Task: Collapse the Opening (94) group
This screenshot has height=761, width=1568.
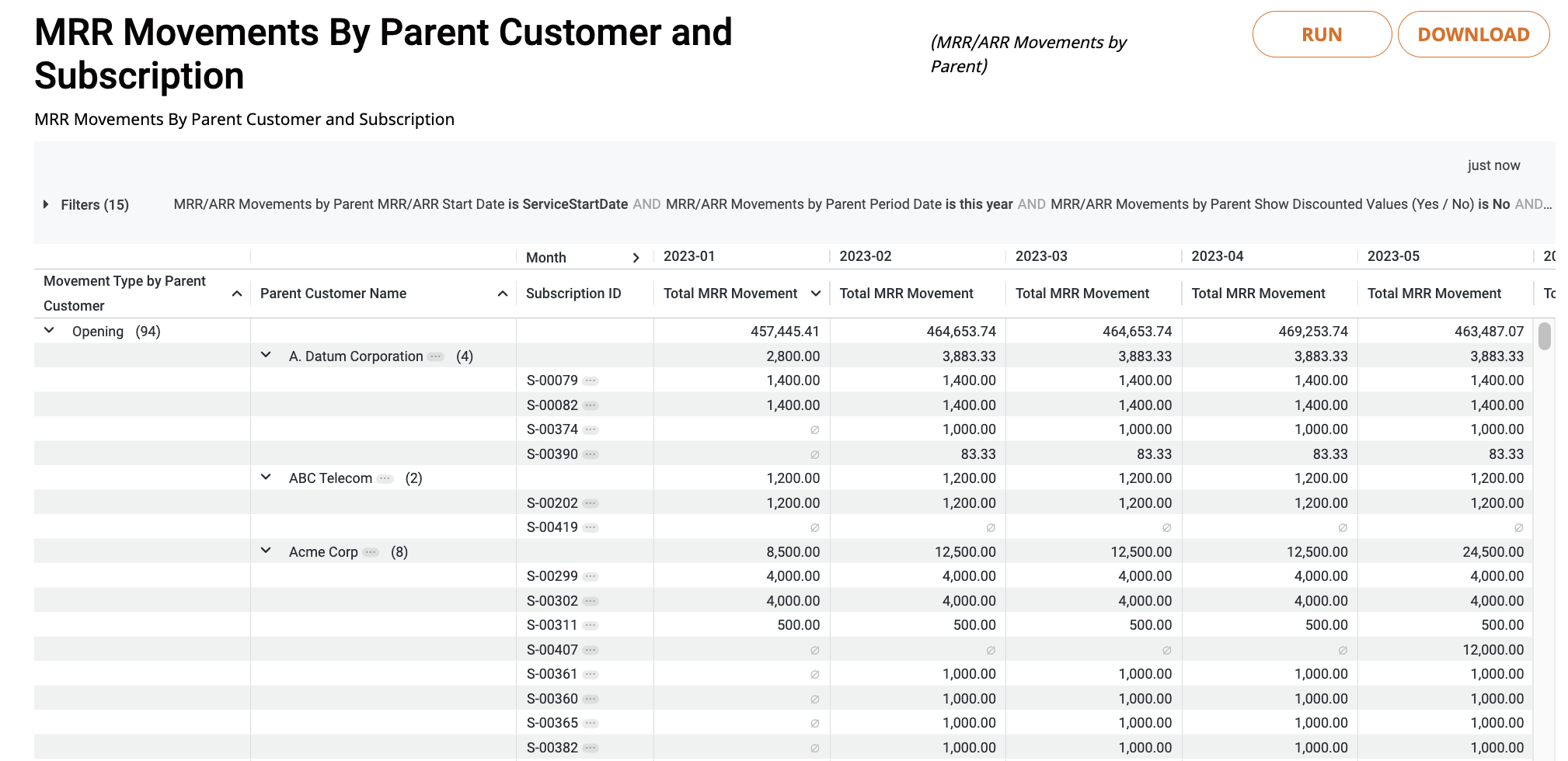Action: coord(49,331)
